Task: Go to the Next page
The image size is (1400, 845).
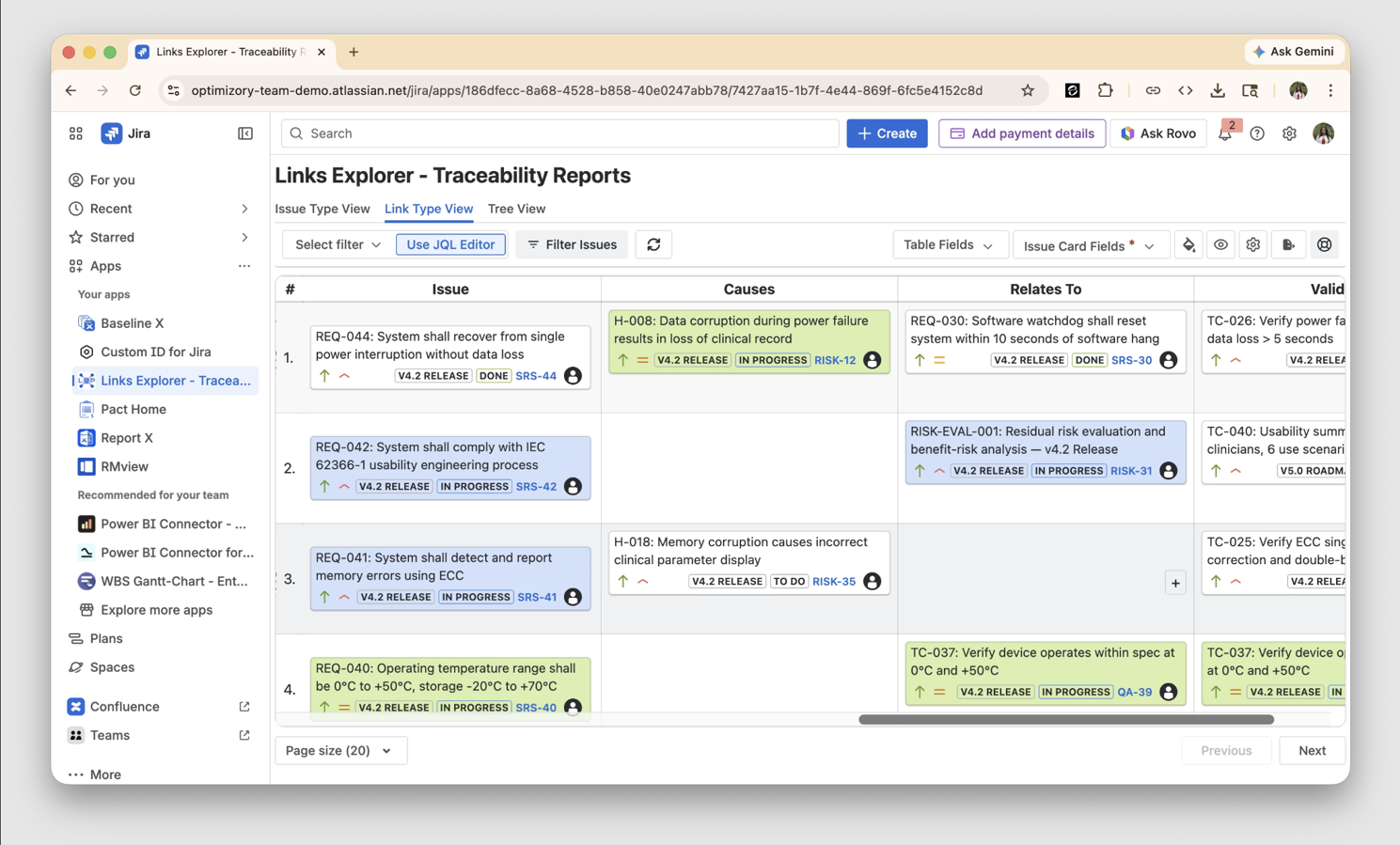Action: (1312, 750)
